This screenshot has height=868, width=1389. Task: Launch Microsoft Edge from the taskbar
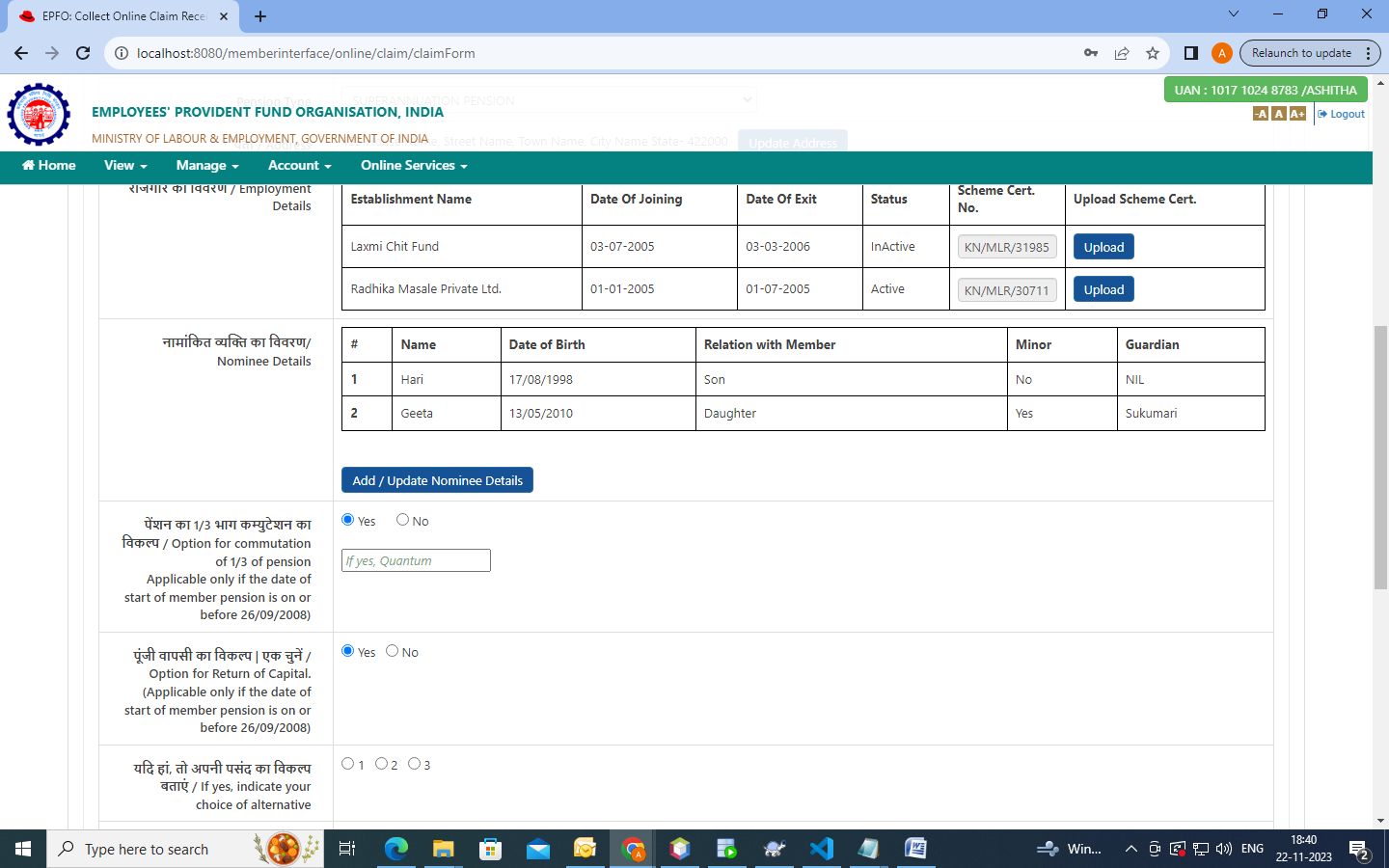(396, 849)
